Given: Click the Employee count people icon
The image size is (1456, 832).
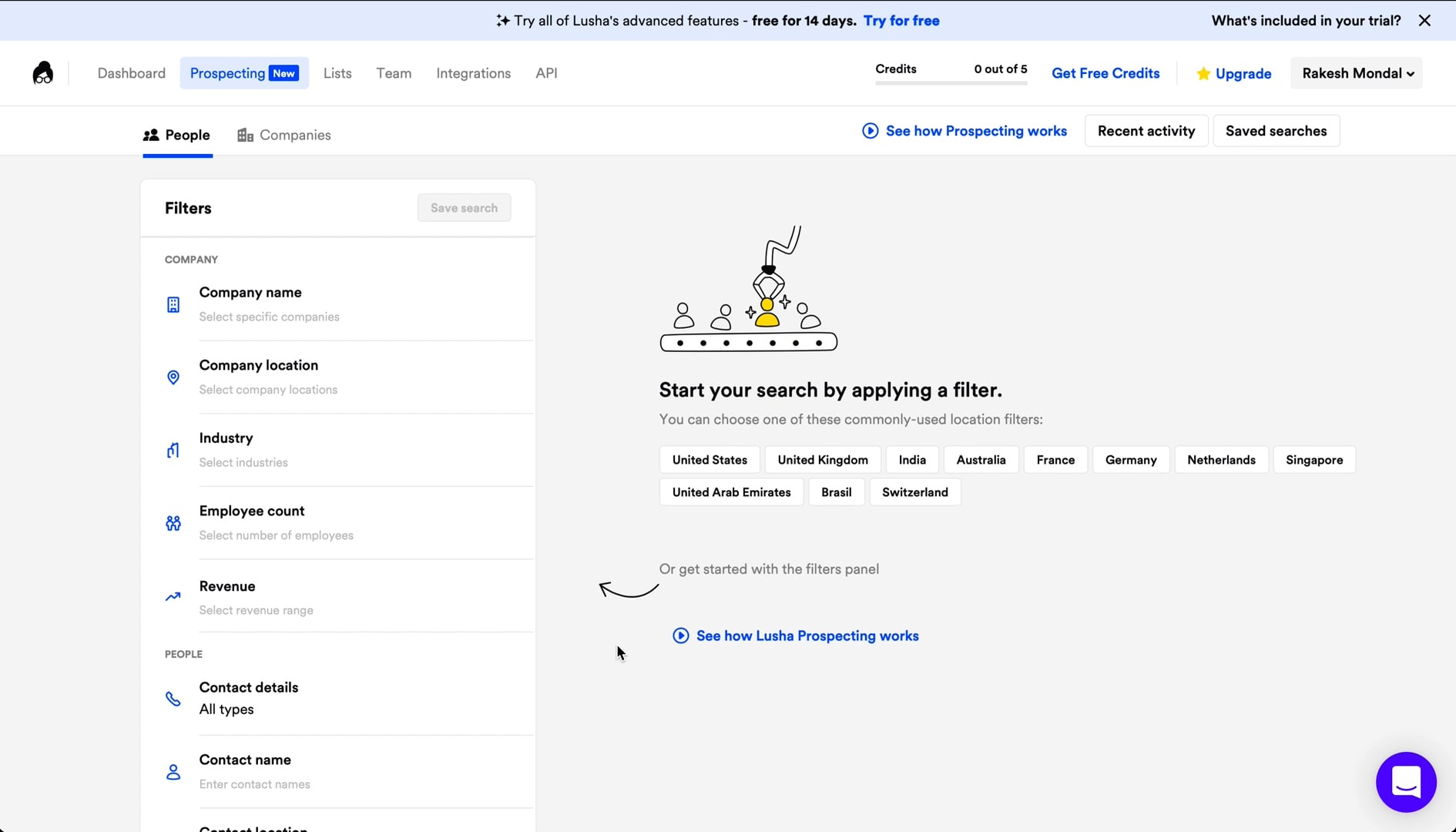Looking at the screenshot, I should point(173,523).
